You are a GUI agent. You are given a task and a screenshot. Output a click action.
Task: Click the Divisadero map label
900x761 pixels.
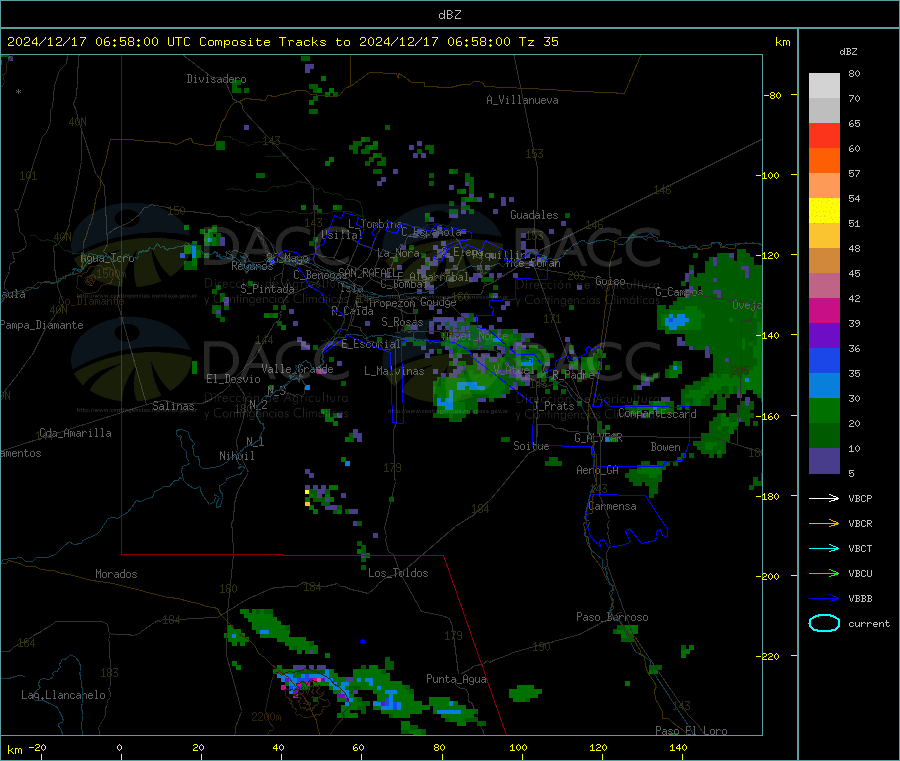pyautogui.click(x=216, y=79)
